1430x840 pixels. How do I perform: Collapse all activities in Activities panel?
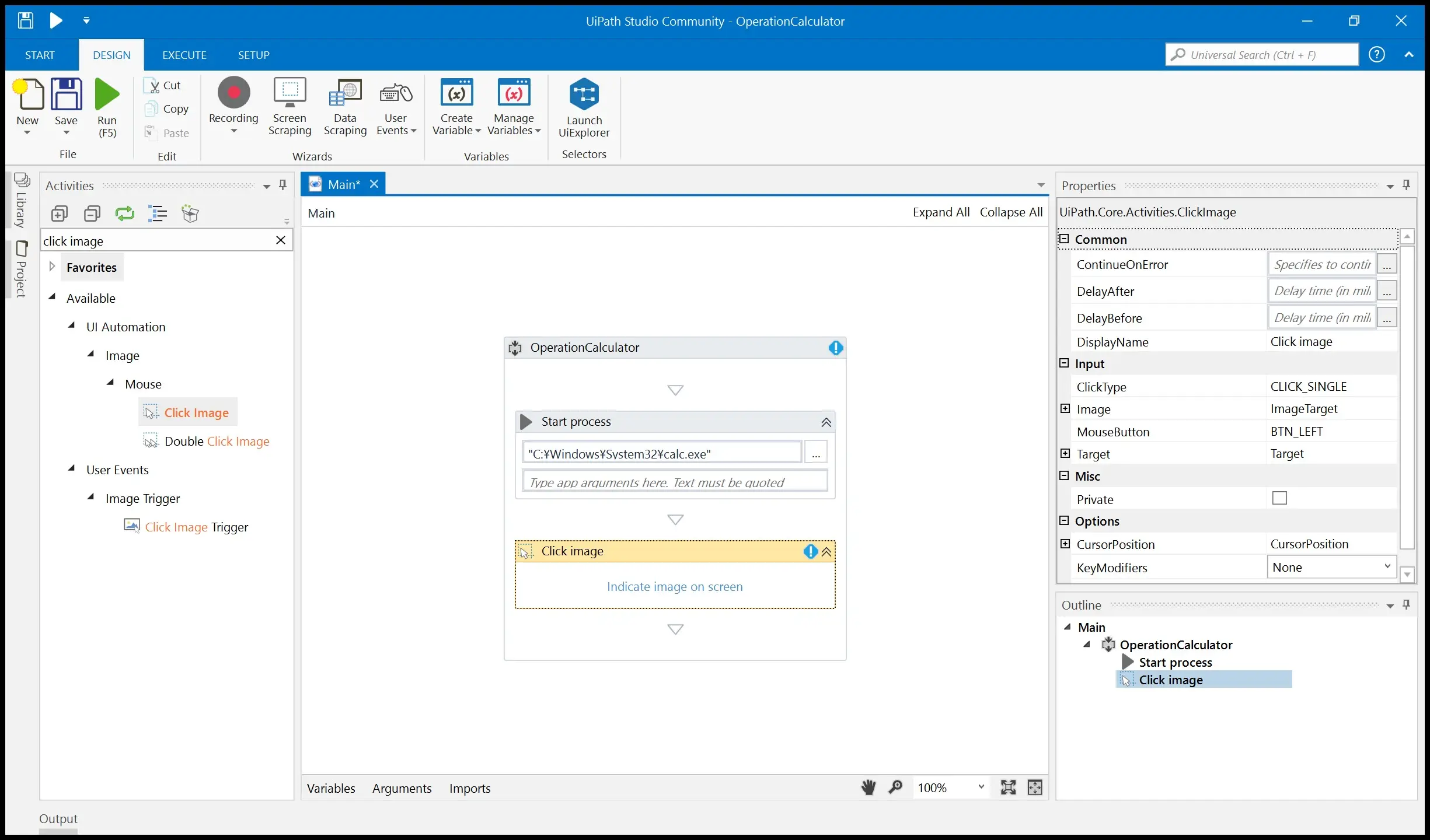coord(92,214)
